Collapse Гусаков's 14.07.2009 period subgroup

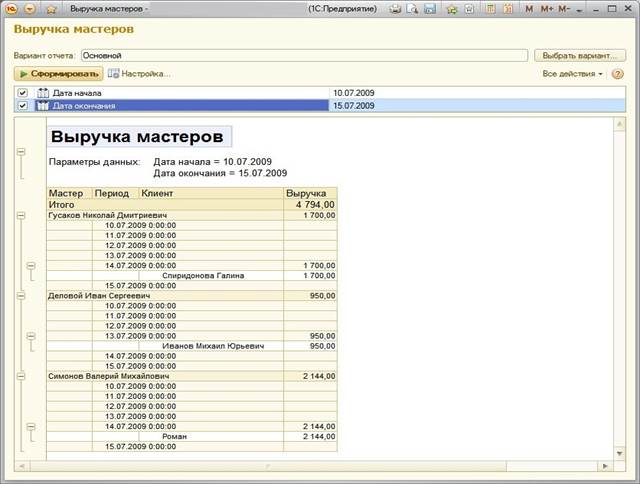coord(31,266)
